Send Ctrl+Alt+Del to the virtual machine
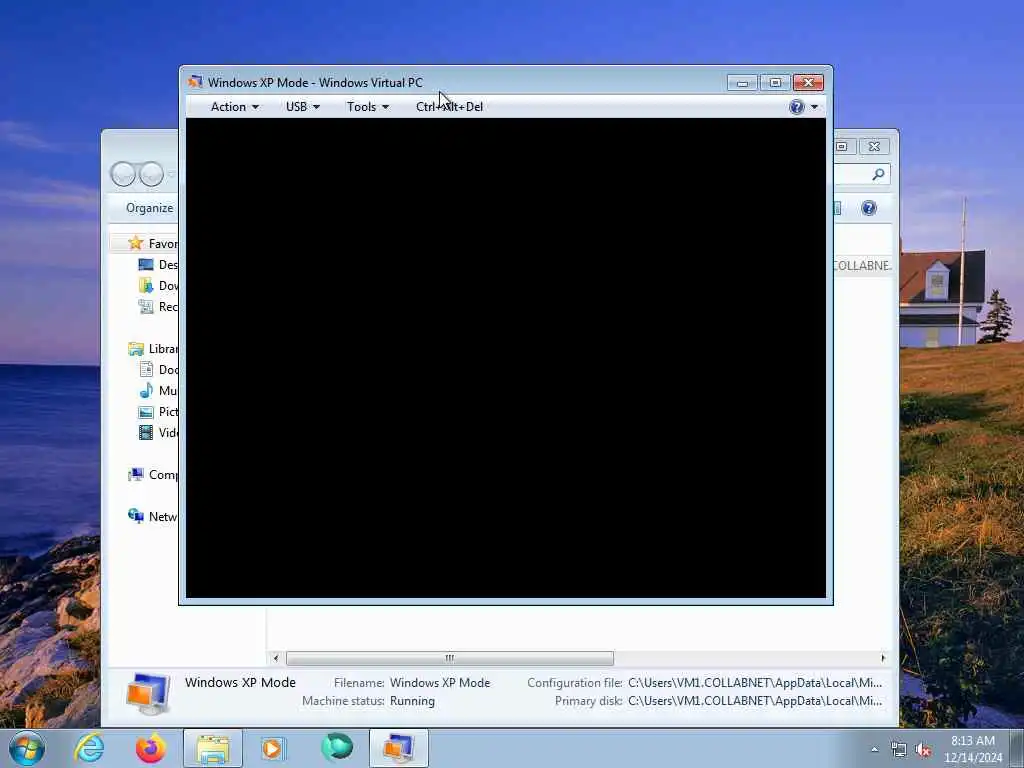The width and height of the screenshot is (1024, 768). click(x=449, y=106)
